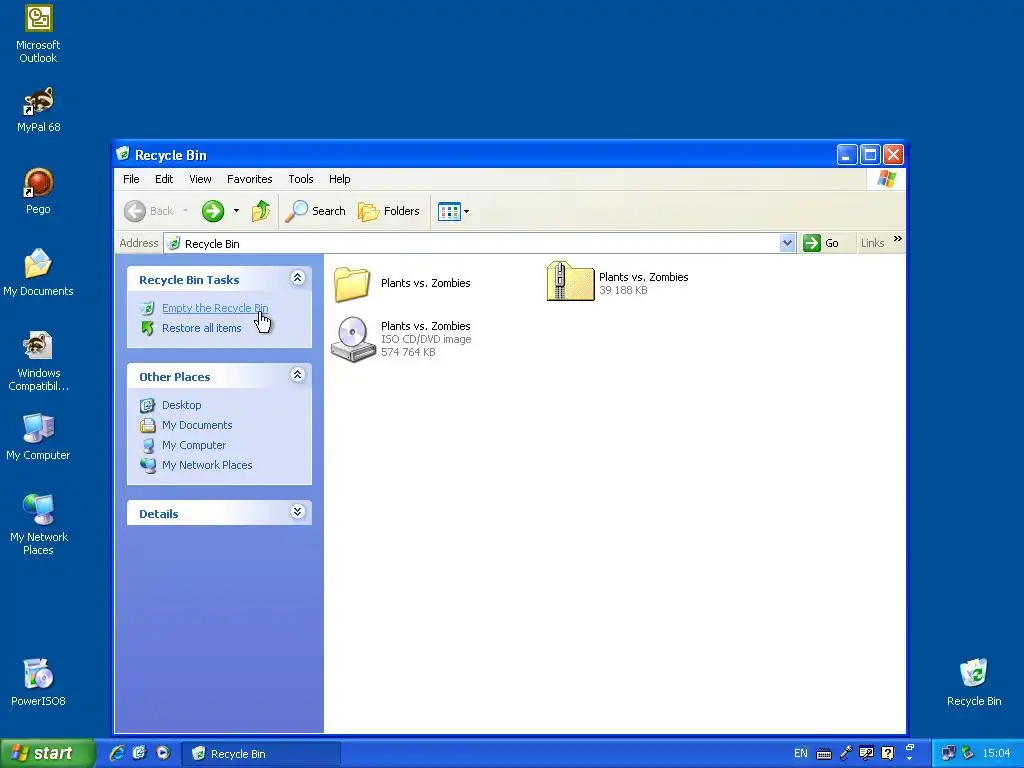The width and height of the screenshot is (1024, 768).
Task: Open the Favorites menu
Action: point(249,179)
